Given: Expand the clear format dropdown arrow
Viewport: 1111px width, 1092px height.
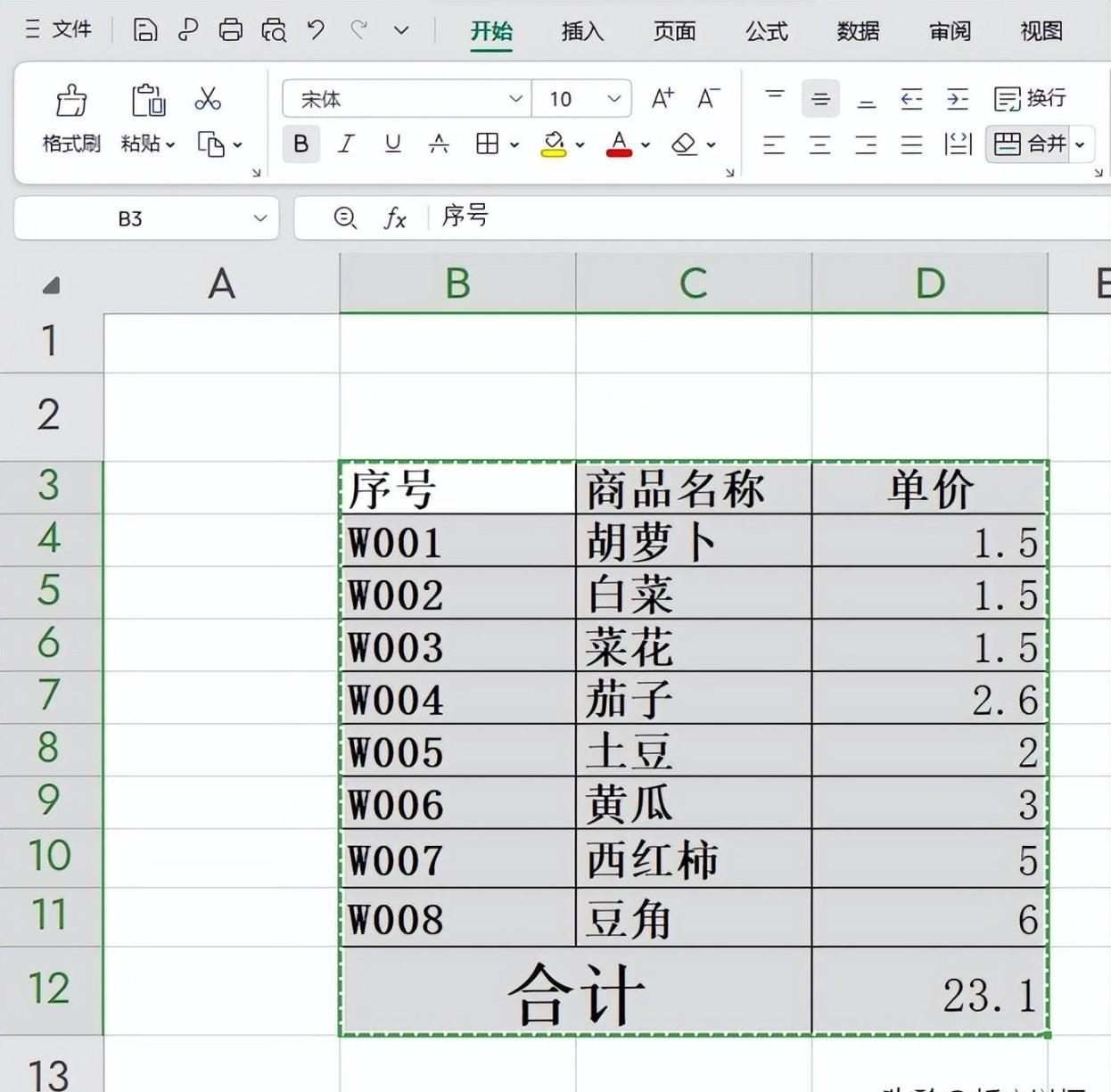Looking at the screenshot, I should point(711,144).
